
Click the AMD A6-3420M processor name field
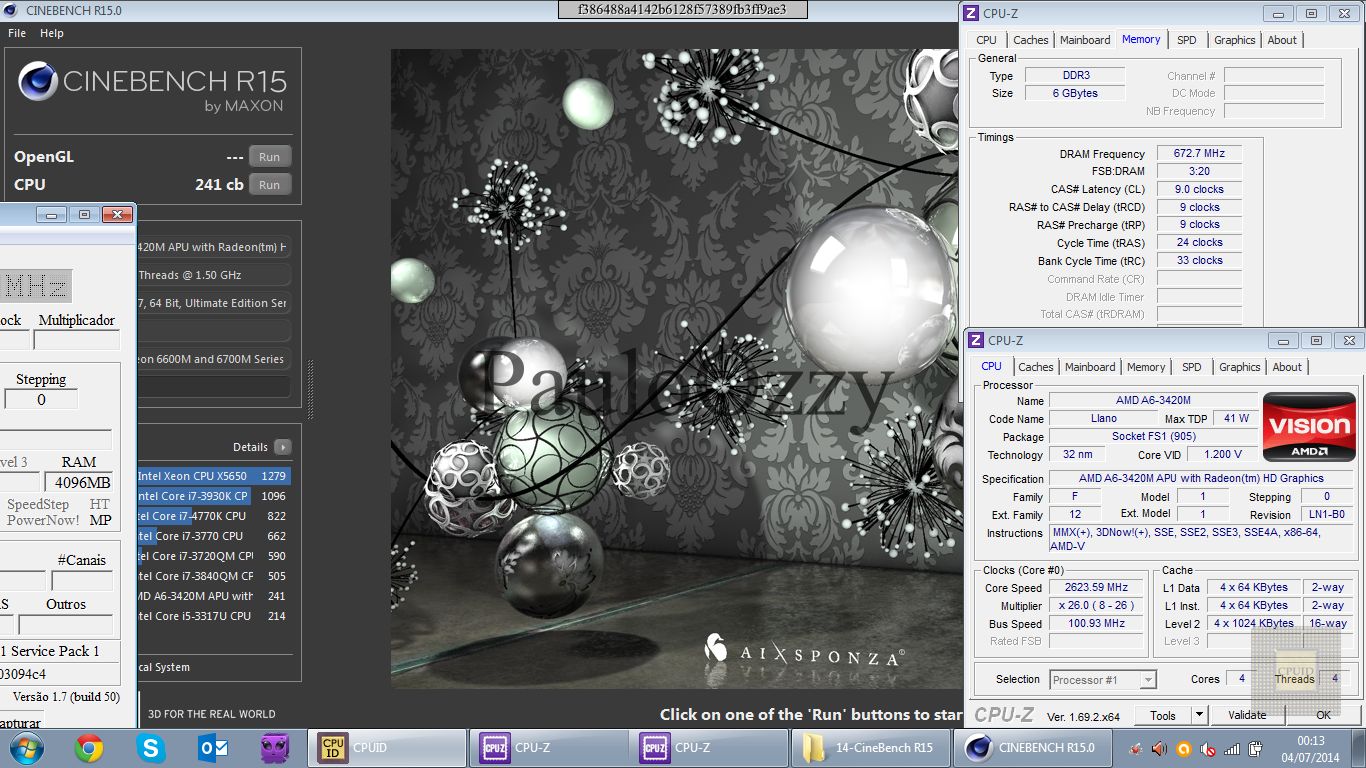(1153, 401)
